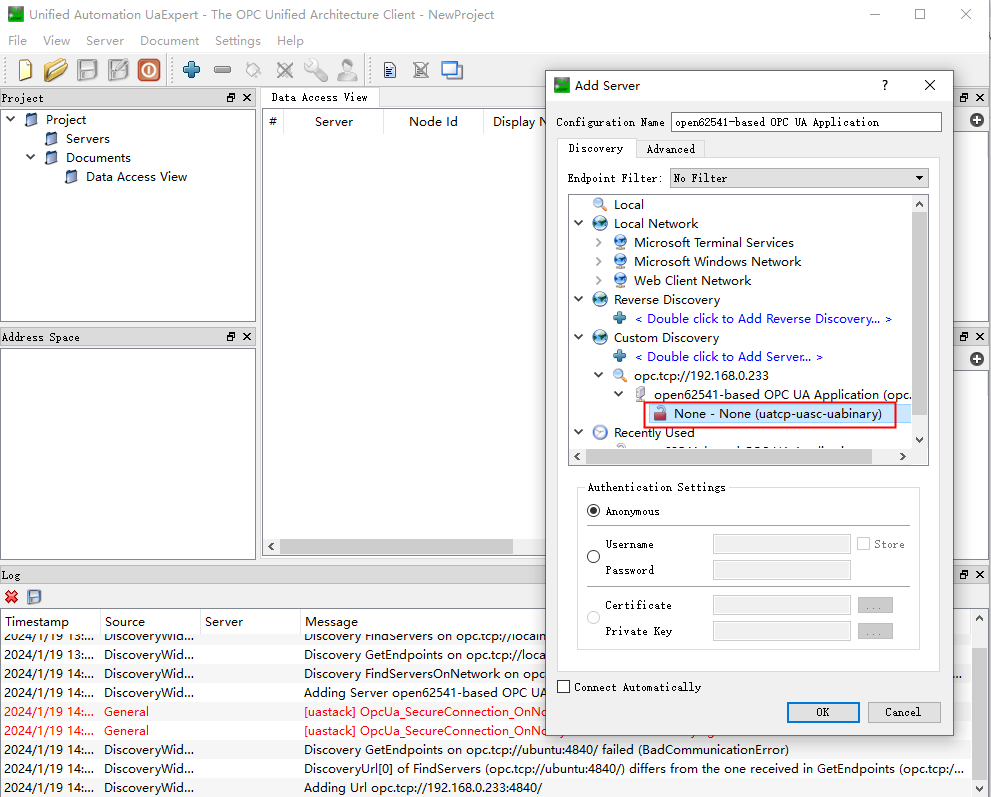Collapse the Local Network tree node

pos(579,224)
